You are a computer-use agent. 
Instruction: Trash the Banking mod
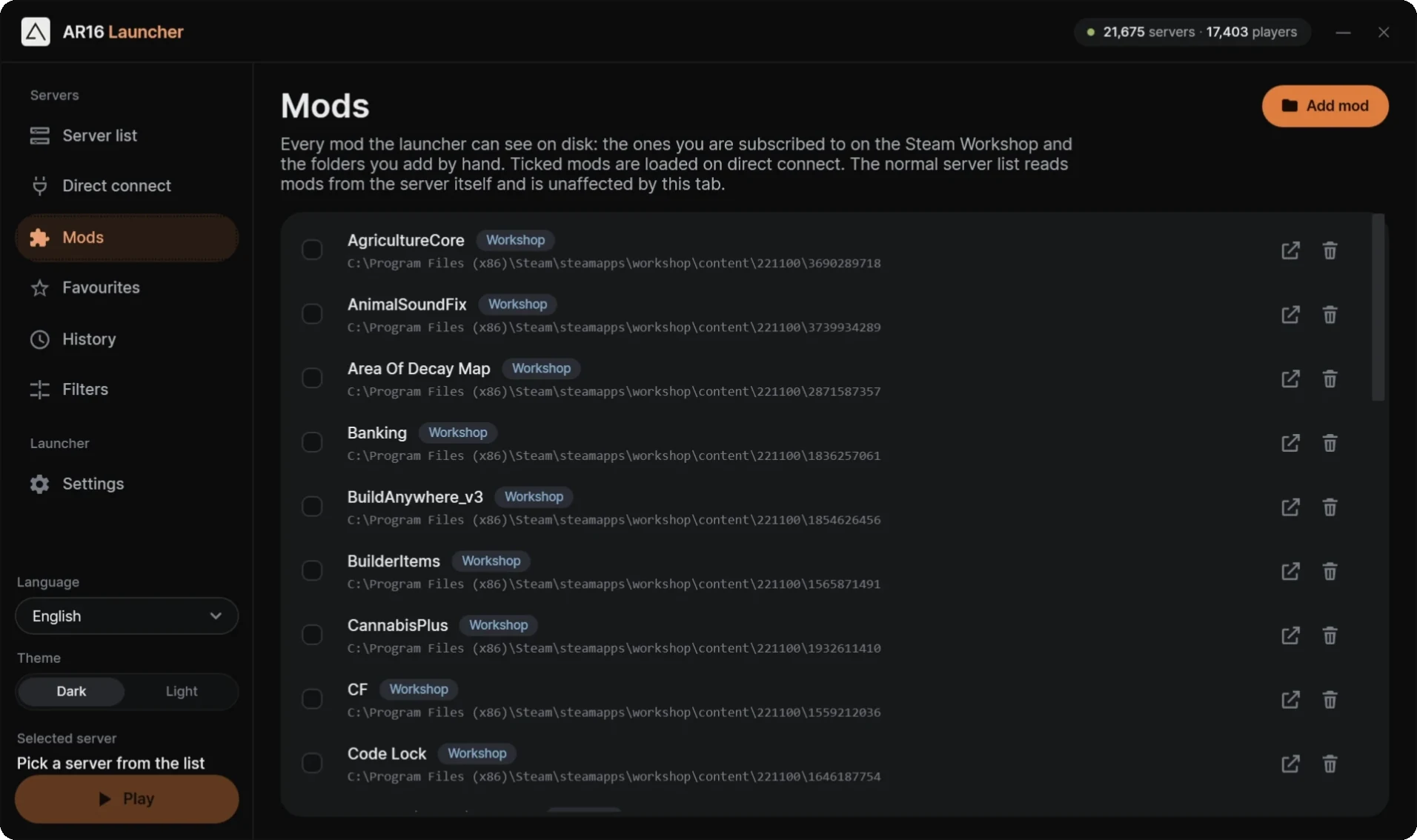(1330, 443)
